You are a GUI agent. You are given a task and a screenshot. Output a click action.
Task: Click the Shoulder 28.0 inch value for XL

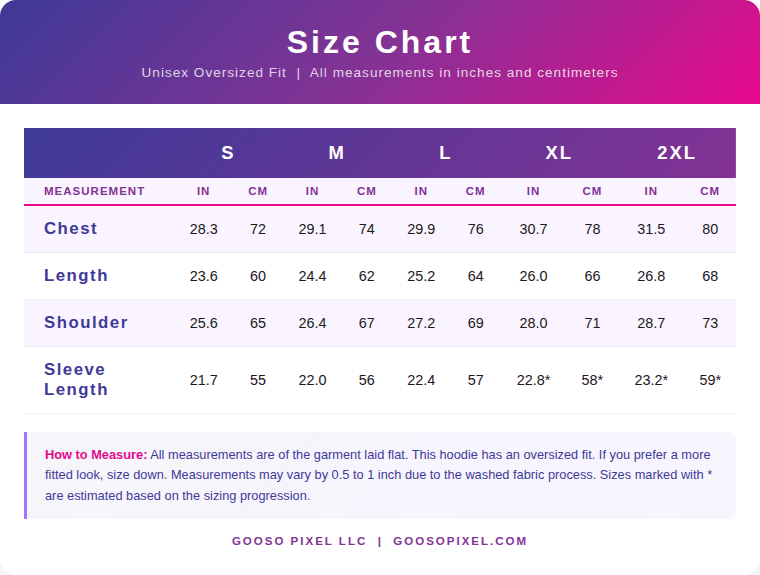[x=533, y=323]
